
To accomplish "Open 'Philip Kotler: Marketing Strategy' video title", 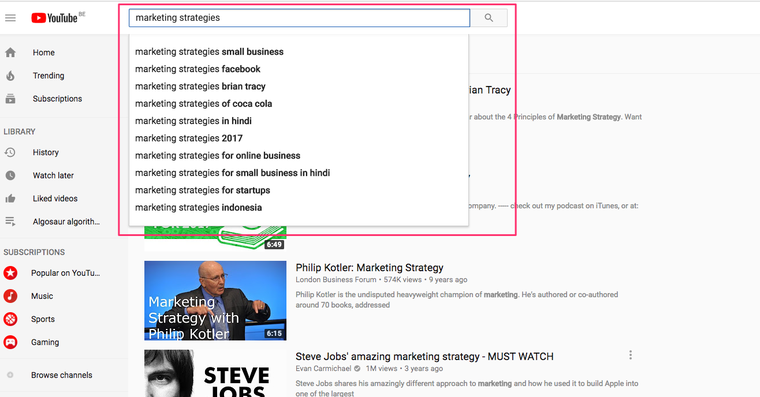I will 369,268.
